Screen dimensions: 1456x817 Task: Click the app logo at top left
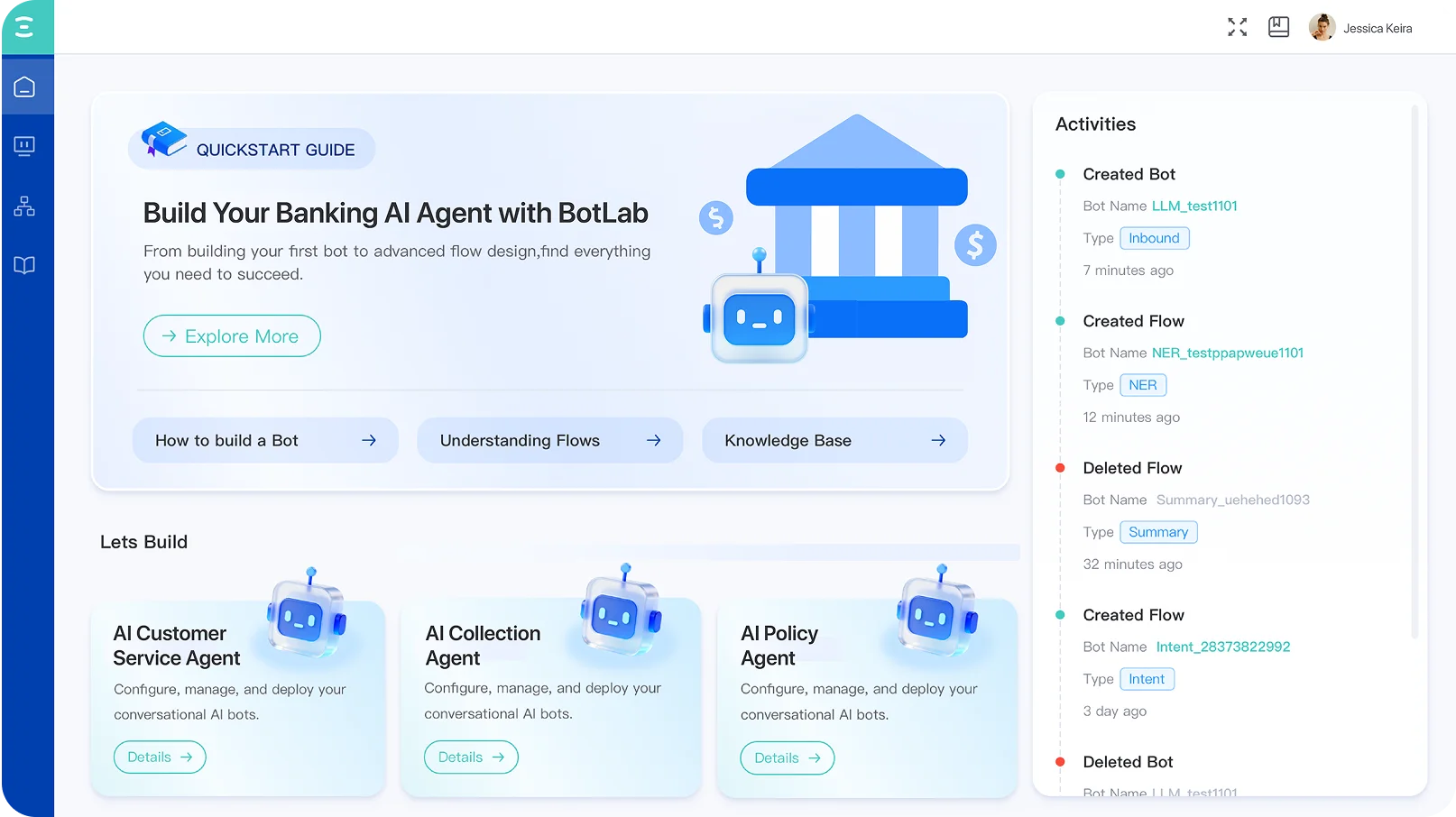click(25, 27)
